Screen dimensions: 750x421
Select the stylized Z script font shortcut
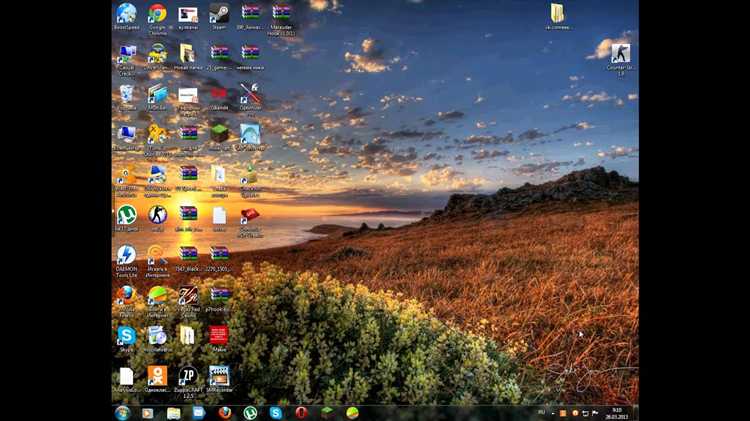point(188,297)
